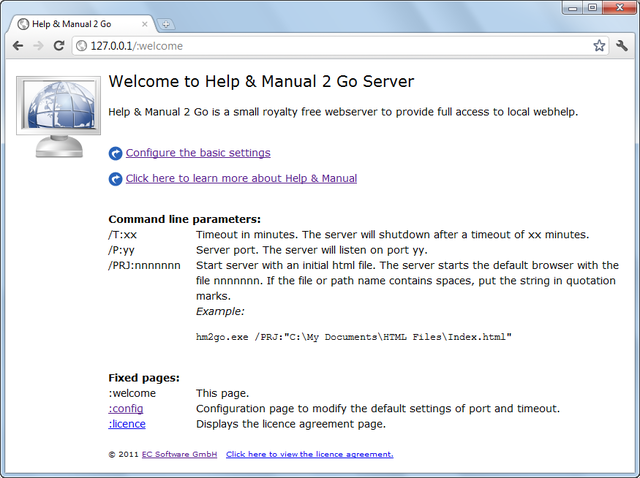This screenshot has width=640, height=478.
Task: Open the :licence fixed page link
Action: click(x=127, y=424)
